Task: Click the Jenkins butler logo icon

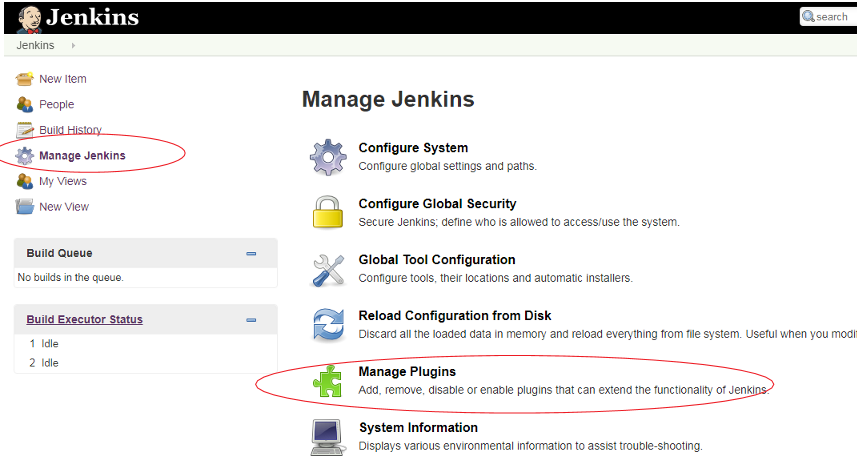Action: coord(30,19)
